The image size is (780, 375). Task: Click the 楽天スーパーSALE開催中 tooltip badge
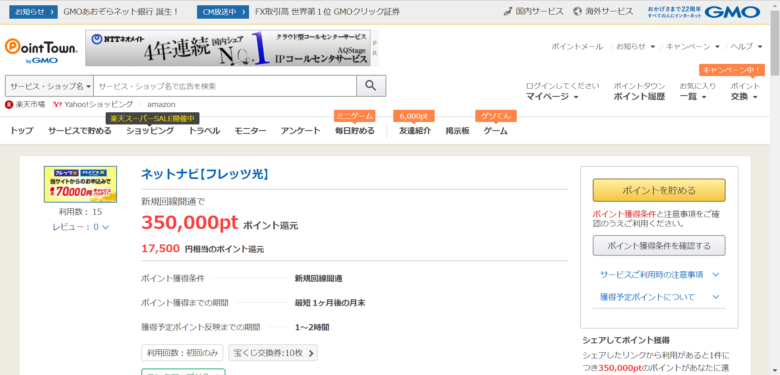click(x=153, y=118)
